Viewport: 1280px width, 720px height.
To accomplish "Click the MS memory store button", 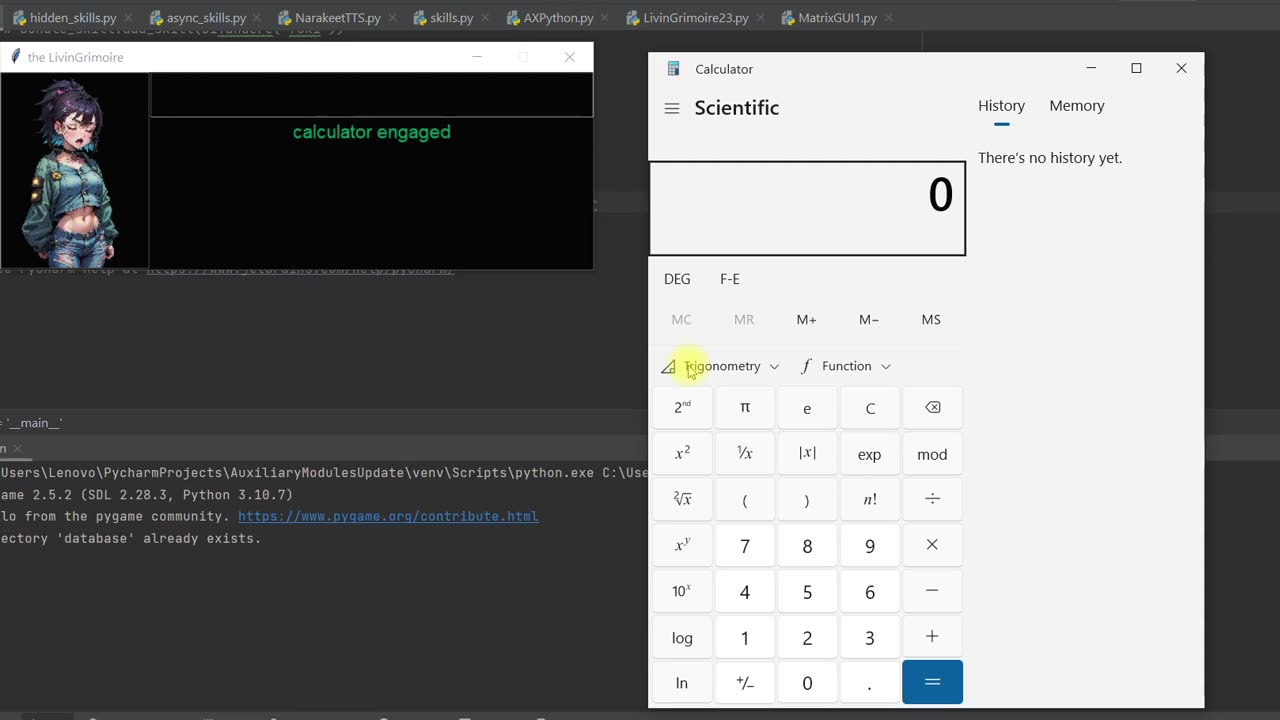I will tap(932, 320).
